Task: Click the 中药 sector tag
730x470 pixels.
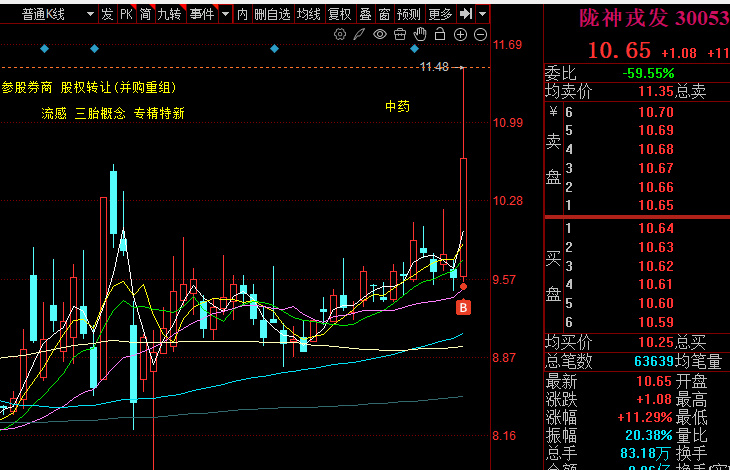Action: click(397, 106)
